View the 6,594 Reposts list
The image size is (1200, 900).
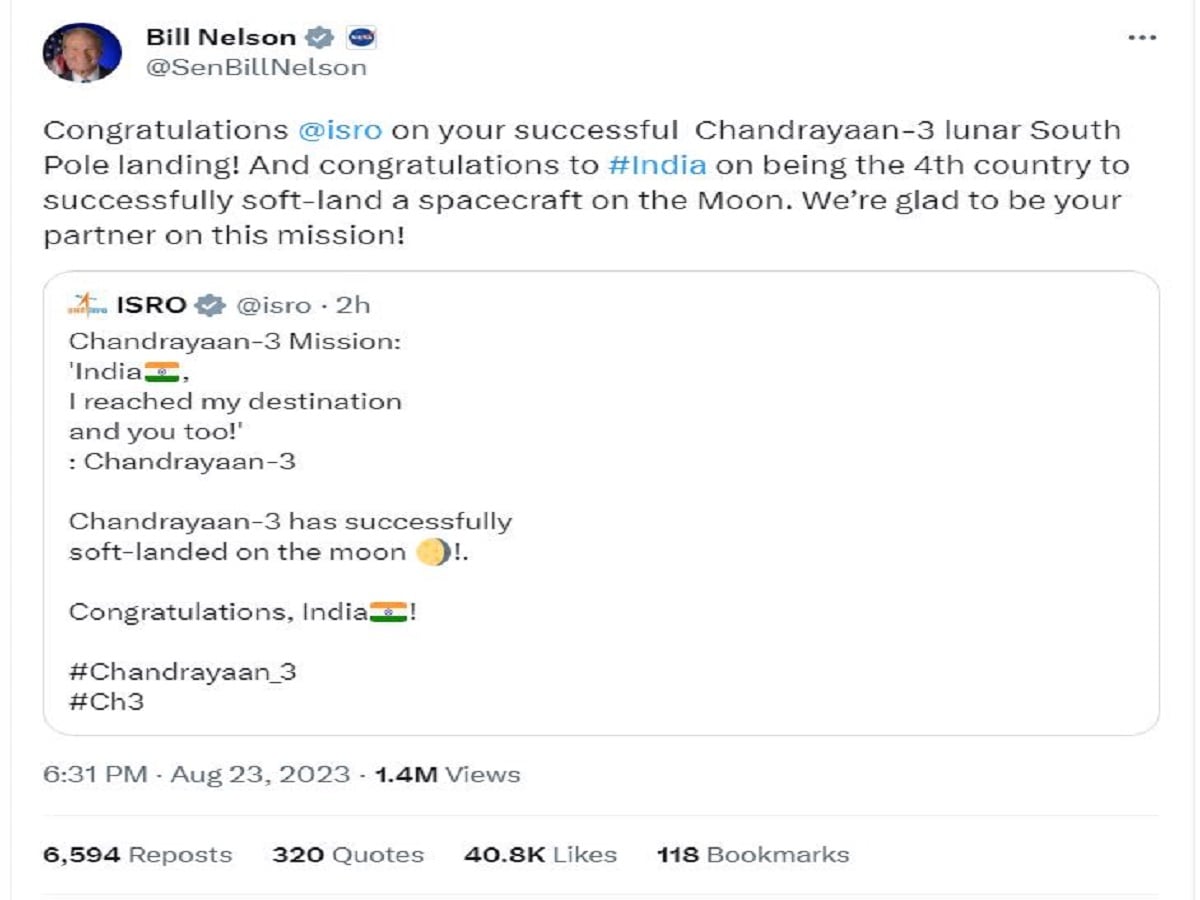click(137, 855)
